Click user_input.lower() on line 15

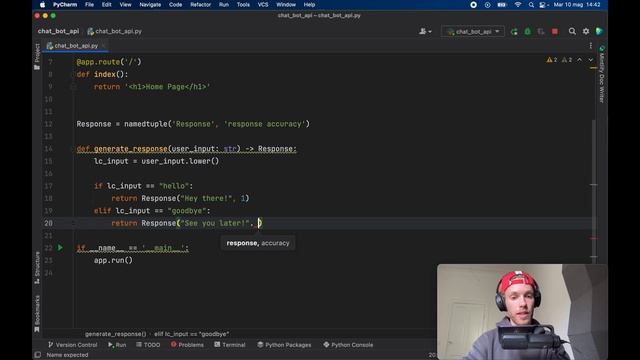[180, 161]
